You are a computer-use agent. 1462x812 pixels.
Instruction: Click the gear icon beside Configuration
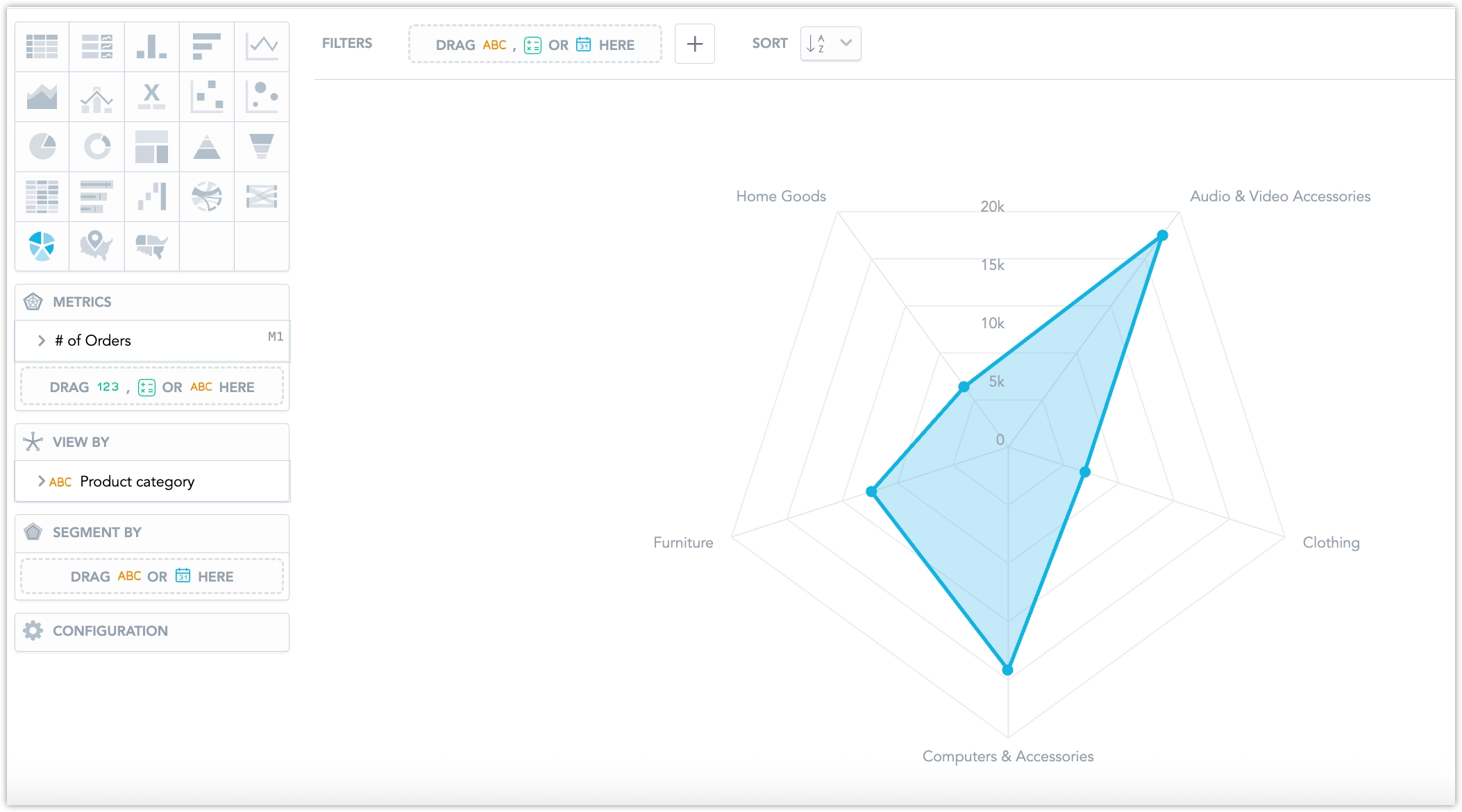pos(33,631)
